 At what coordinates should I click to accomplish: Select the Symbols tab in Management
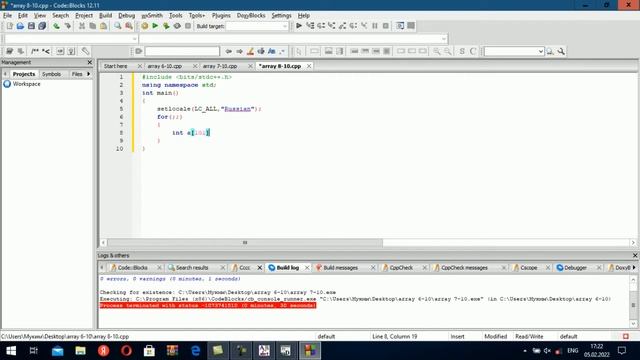pyautogui.click(x=51, y=74)
